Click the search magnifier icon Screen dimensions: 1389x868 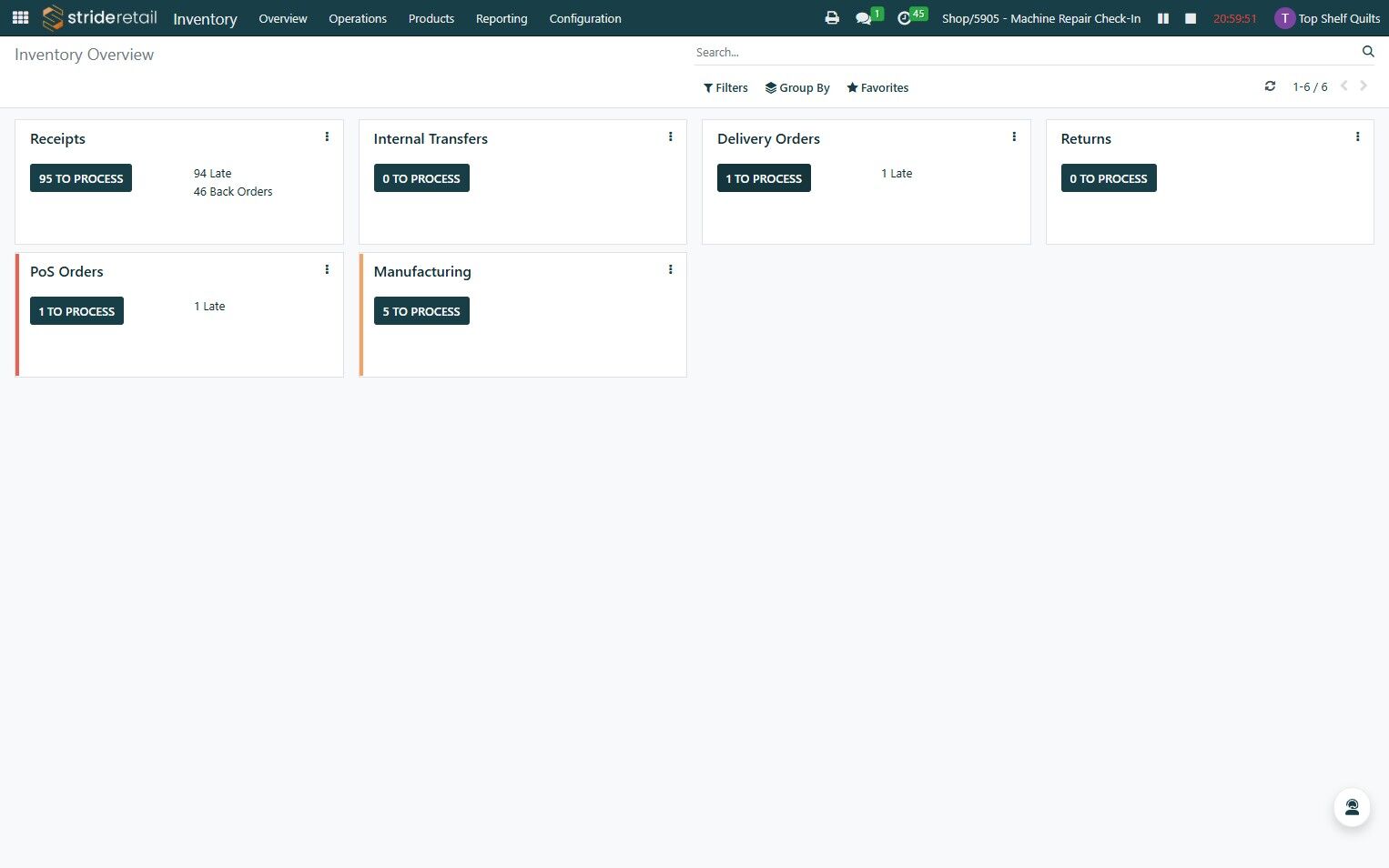pos(1368,52)
